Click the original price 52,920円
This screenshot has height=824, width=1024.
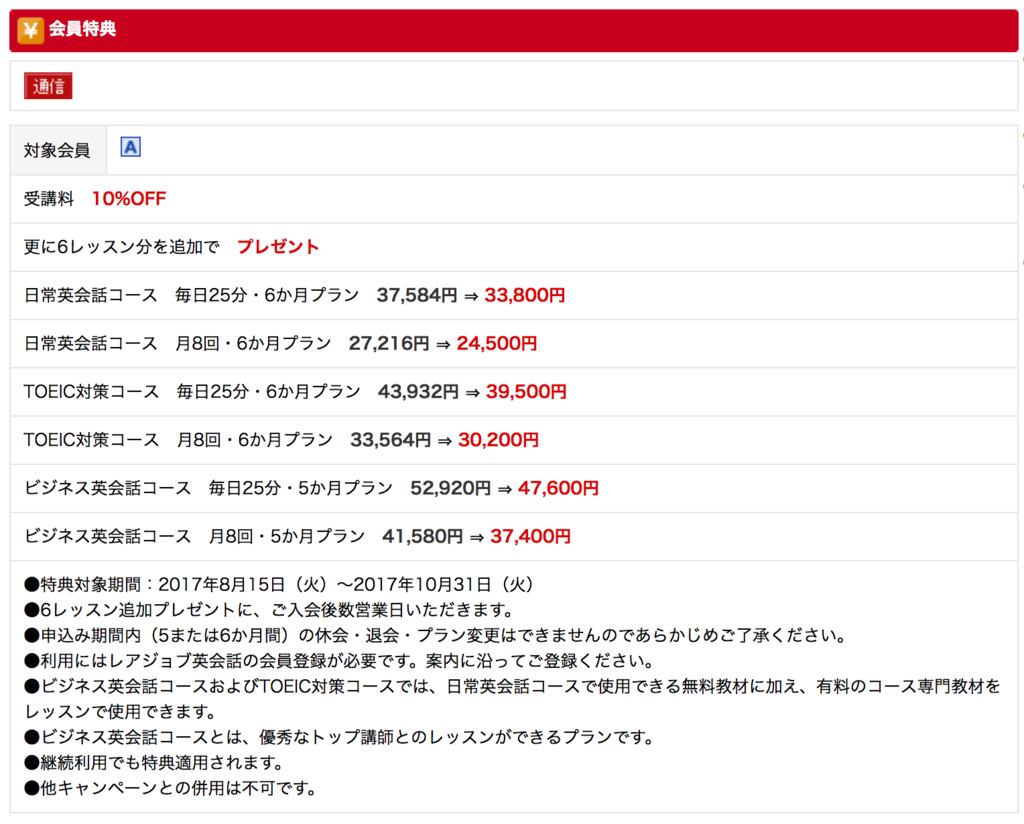450,488
